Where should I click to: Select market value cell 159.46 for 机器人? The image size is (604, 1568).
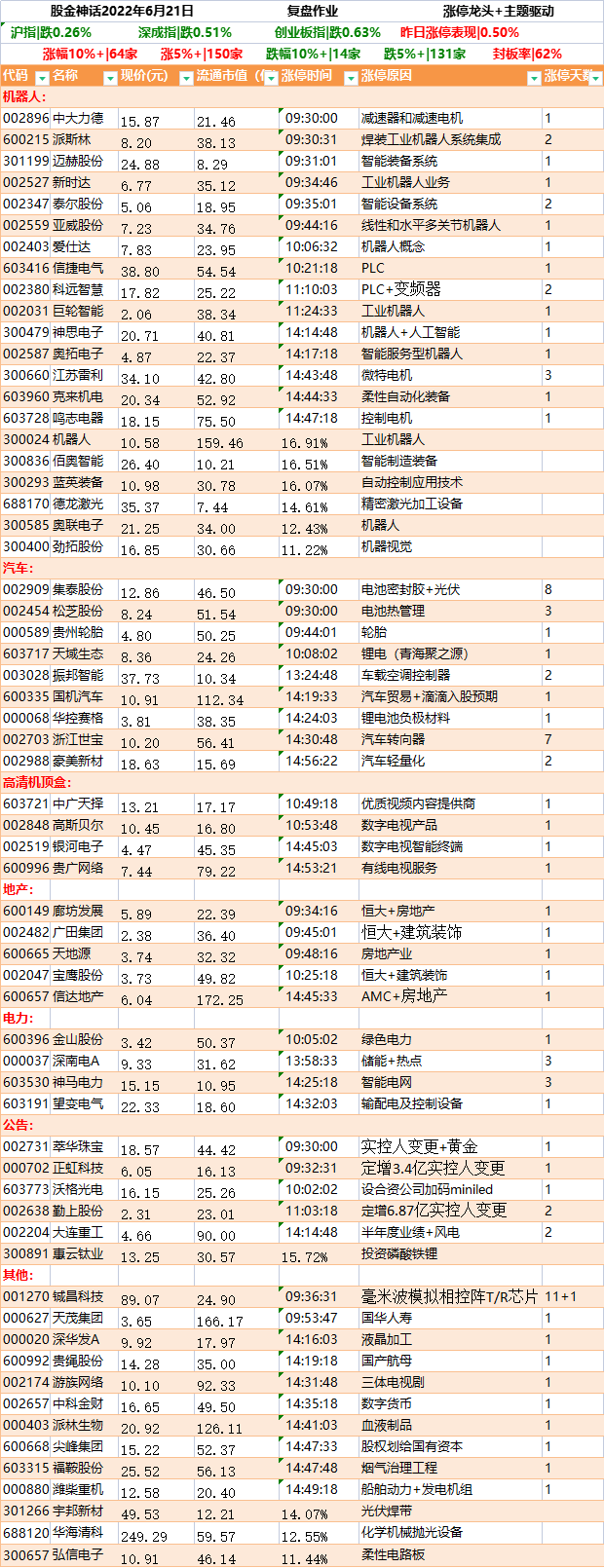pyautogui.click(x=237, y=439)
